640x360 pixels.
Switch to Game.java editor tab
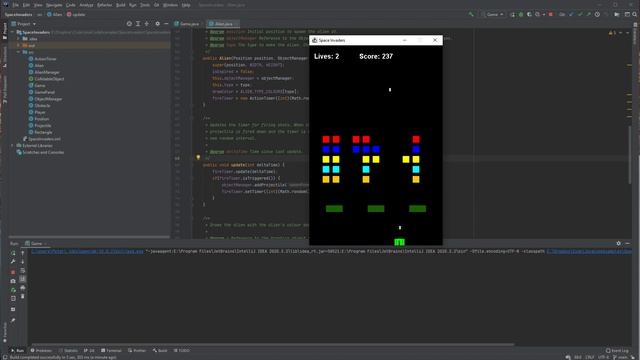point(187,24)
